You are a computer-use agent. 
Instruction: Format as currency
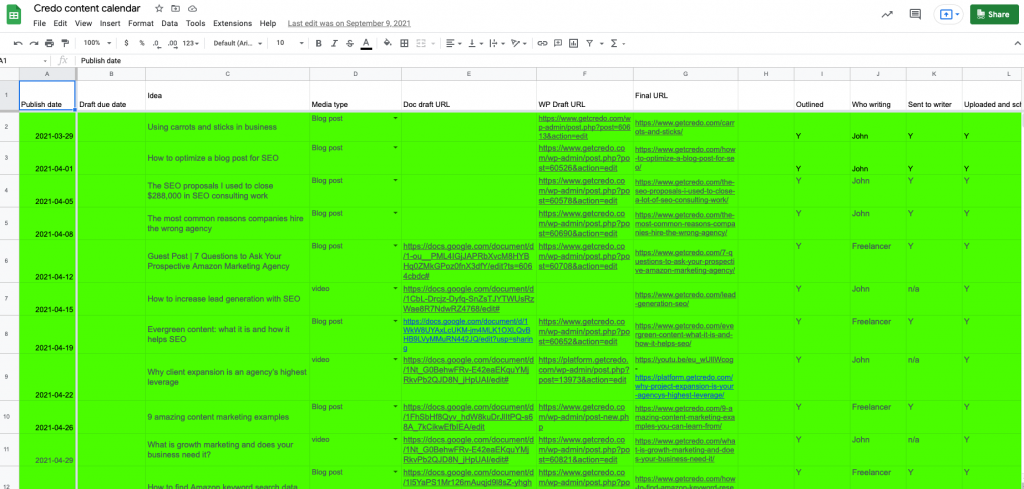[126, 43]
